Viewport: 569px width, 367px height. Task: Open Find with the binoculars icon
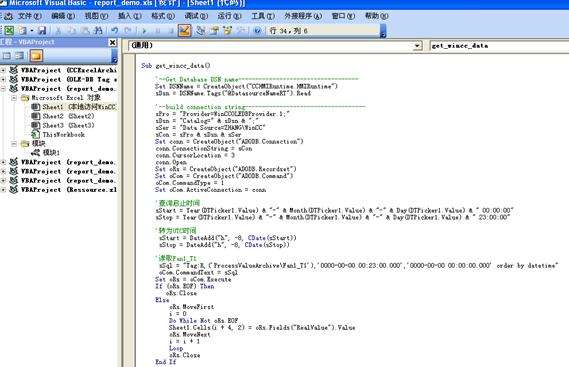click(x=98, y=30)
